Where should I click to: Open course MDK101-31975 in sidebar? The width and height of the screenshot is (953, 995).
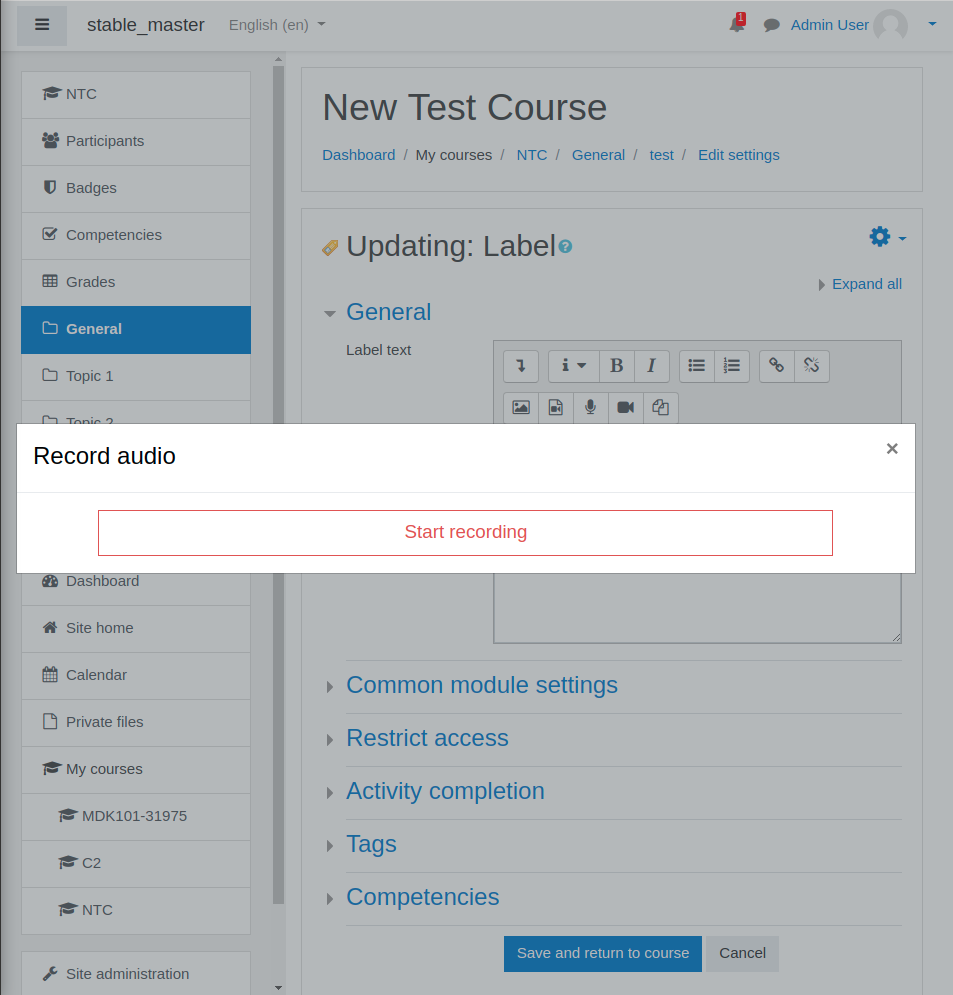pos(136,816)
